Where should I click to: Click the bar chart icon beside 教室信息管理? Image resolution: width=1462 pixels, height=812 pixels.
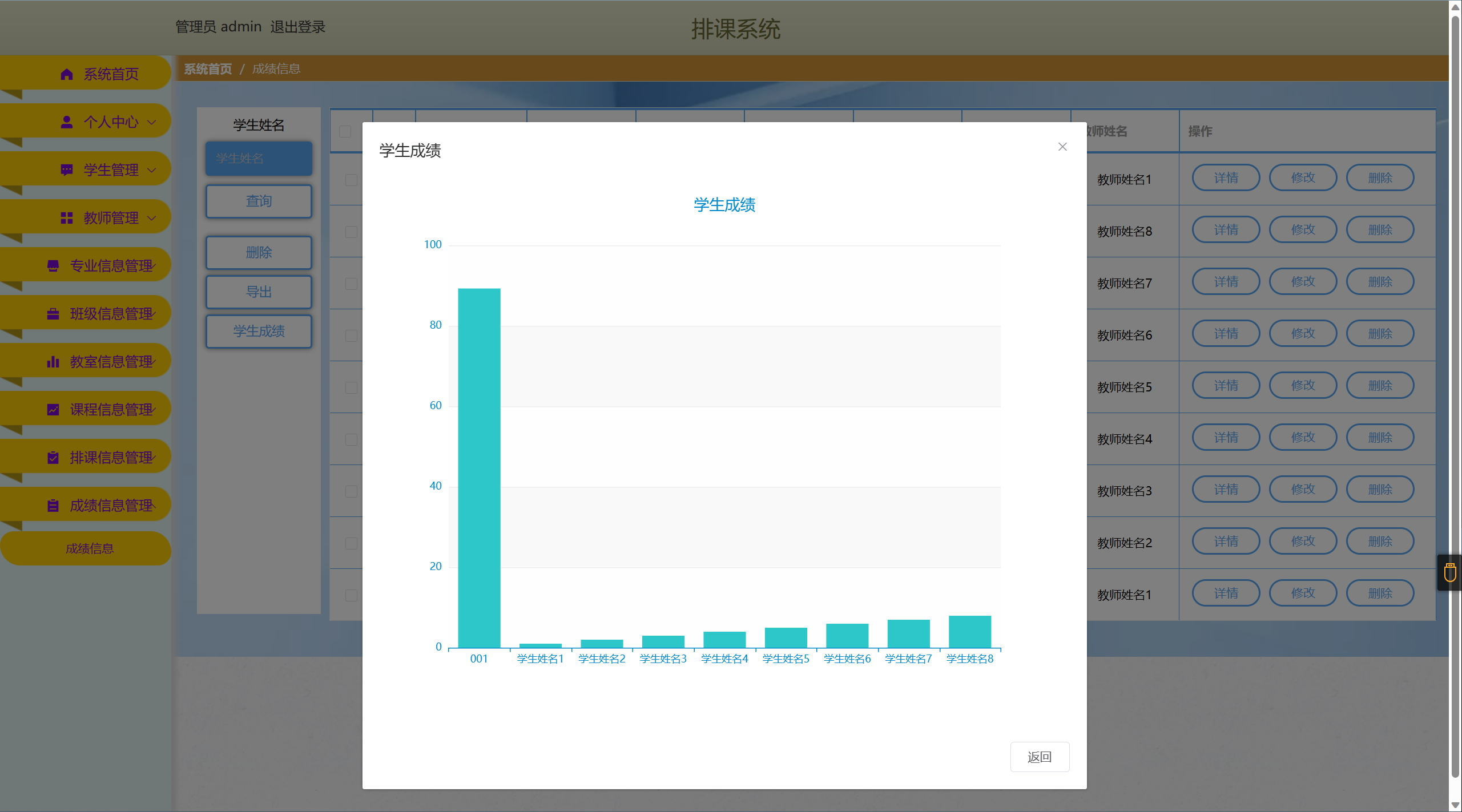click(x=53, y=362)
